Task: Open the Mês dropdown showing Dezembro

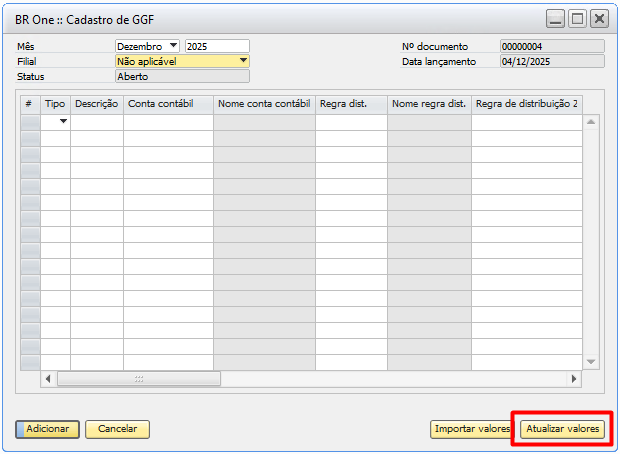Action: click(173, 46)
